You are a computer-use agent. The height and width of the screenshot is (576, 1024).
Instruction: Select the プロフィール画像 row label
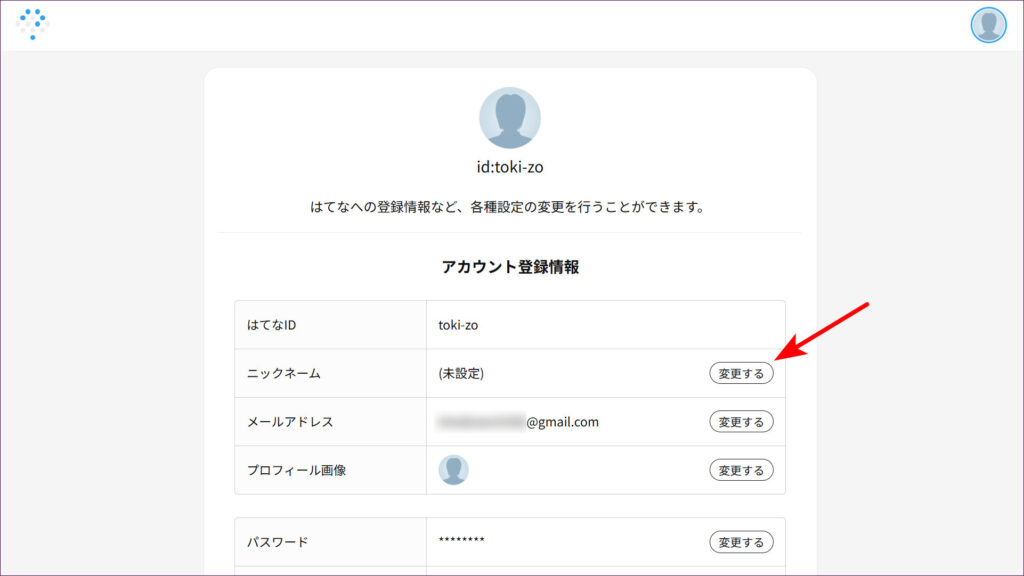pos(296,470)
